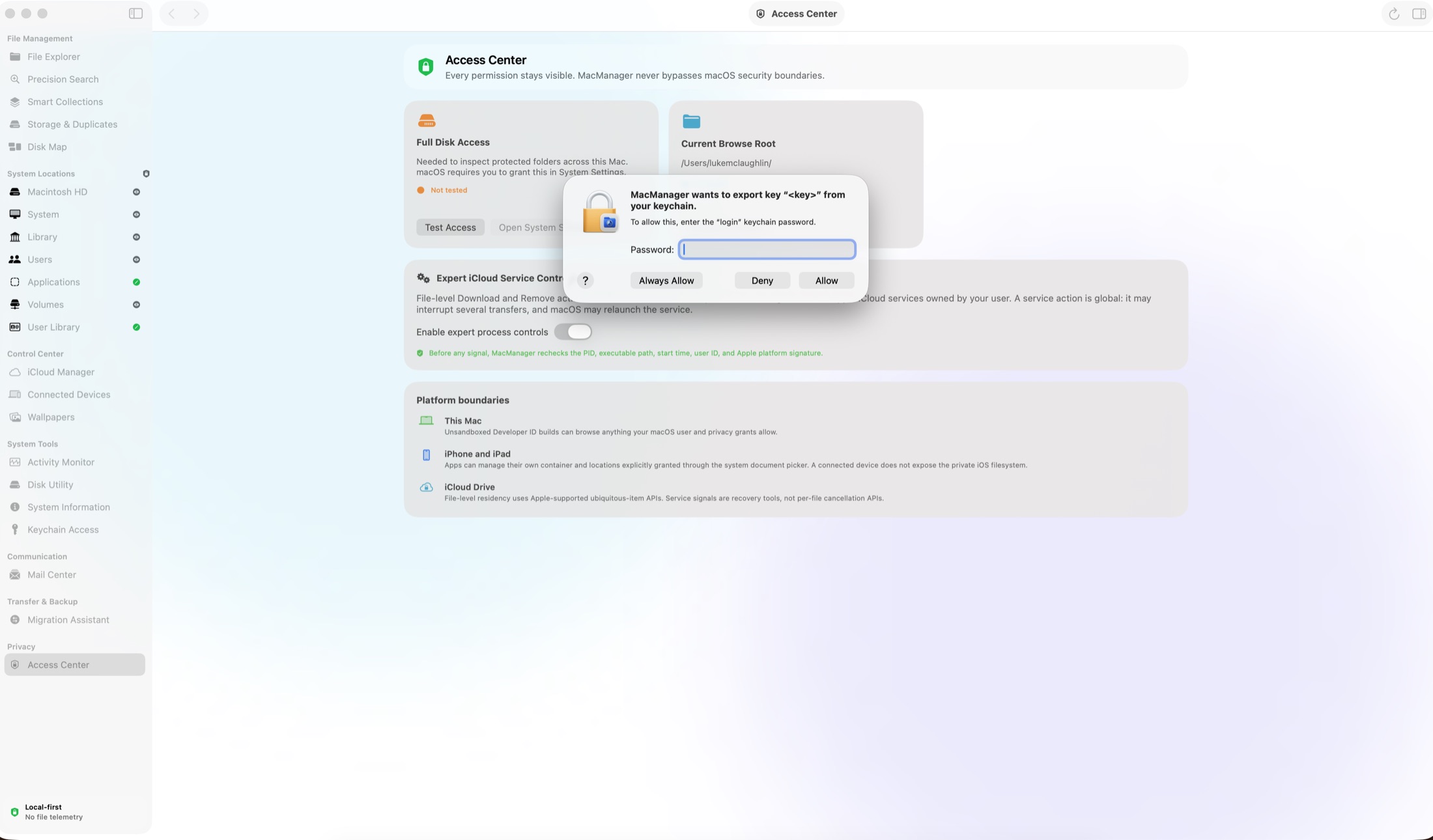Screen dimensions: 1433x840
Task: Click the "iCloud Drive" boundary row
Action: [651, 492]
